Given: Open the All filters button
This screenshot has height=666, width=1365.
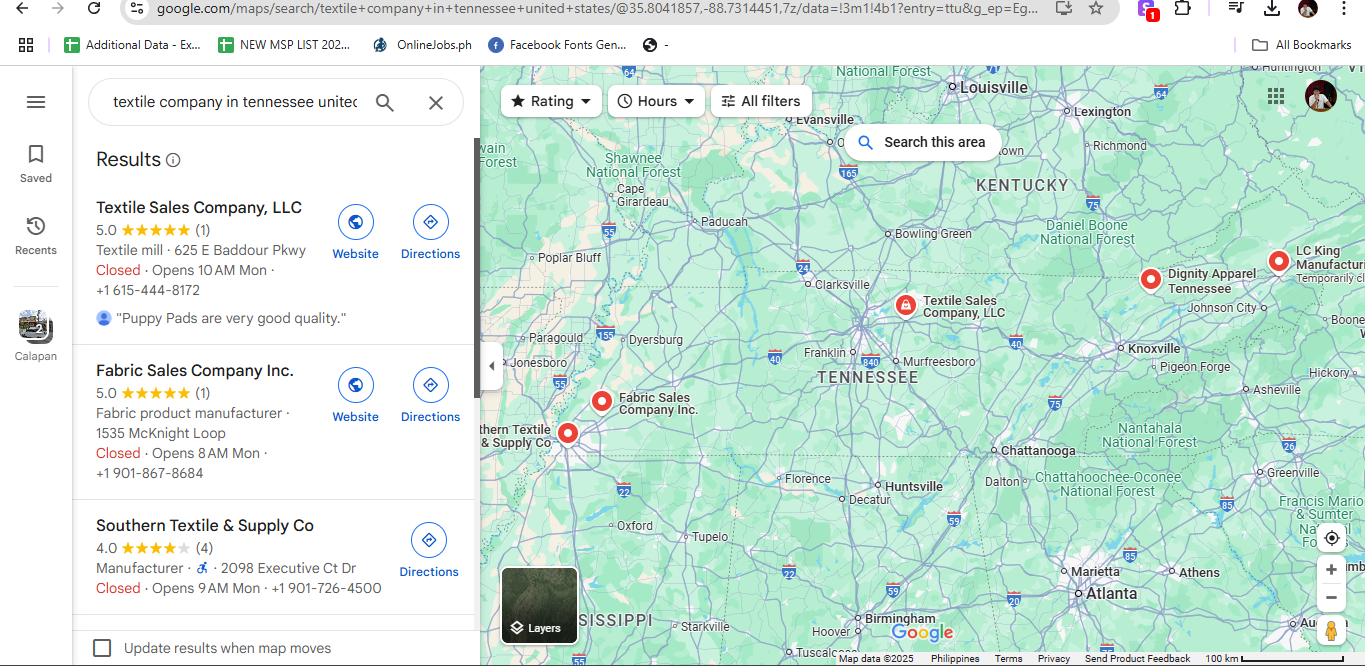Looking at the screenshot, I should pos(761,101).
